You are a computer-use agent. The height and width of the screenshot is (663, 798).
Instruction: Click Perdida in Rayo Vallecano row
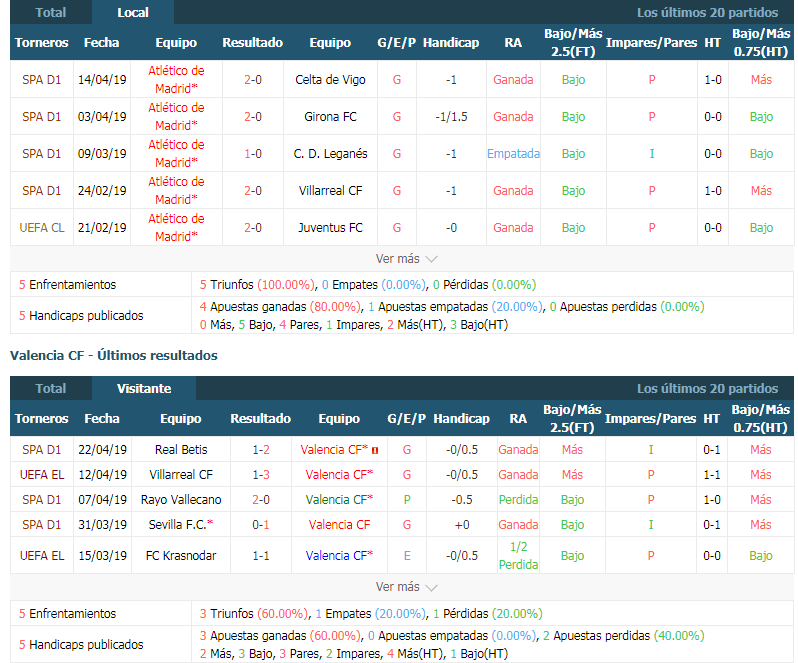click(518, 499)
